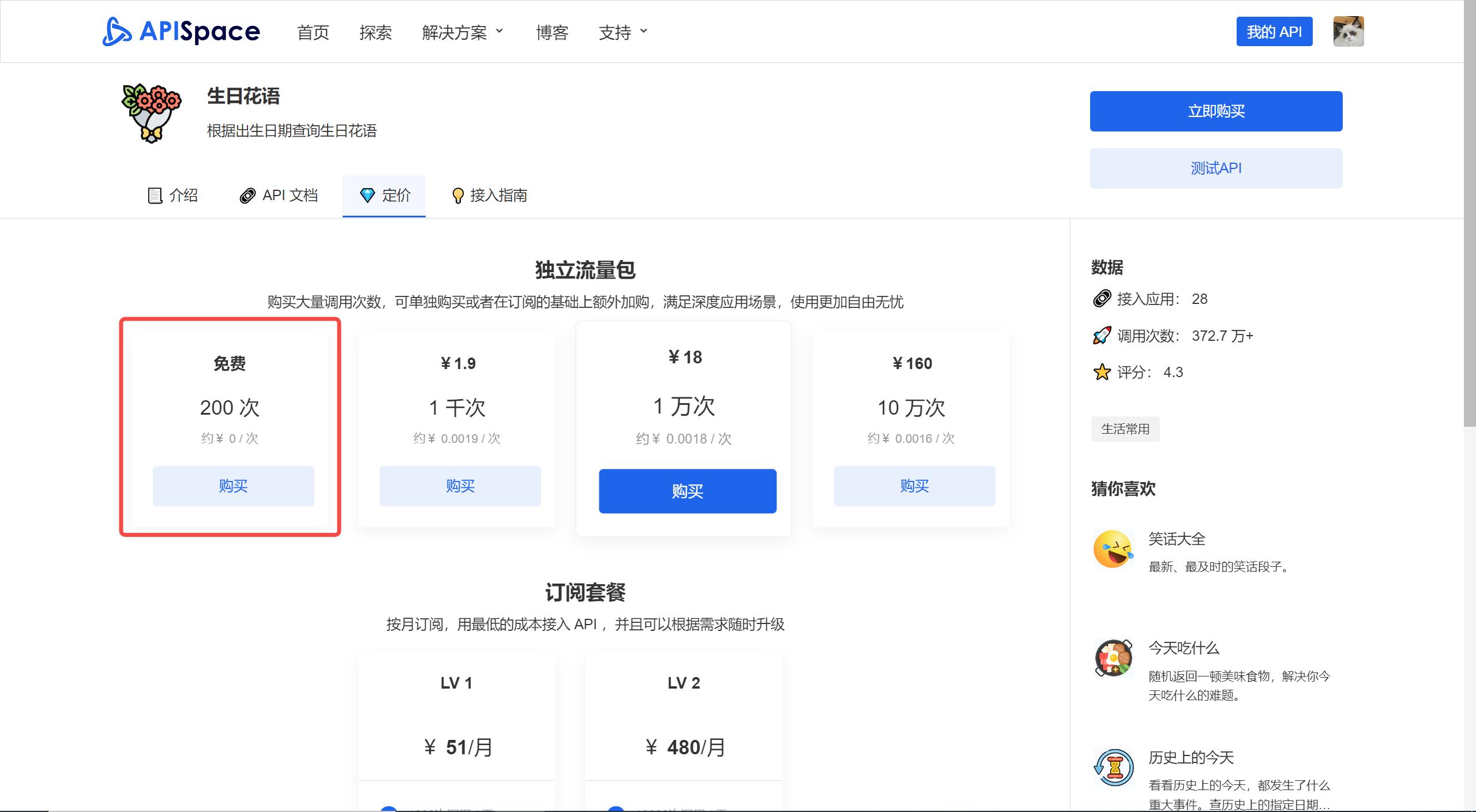
Task: Select the document icon beside 介绍
Action: [x=154, y=196]
